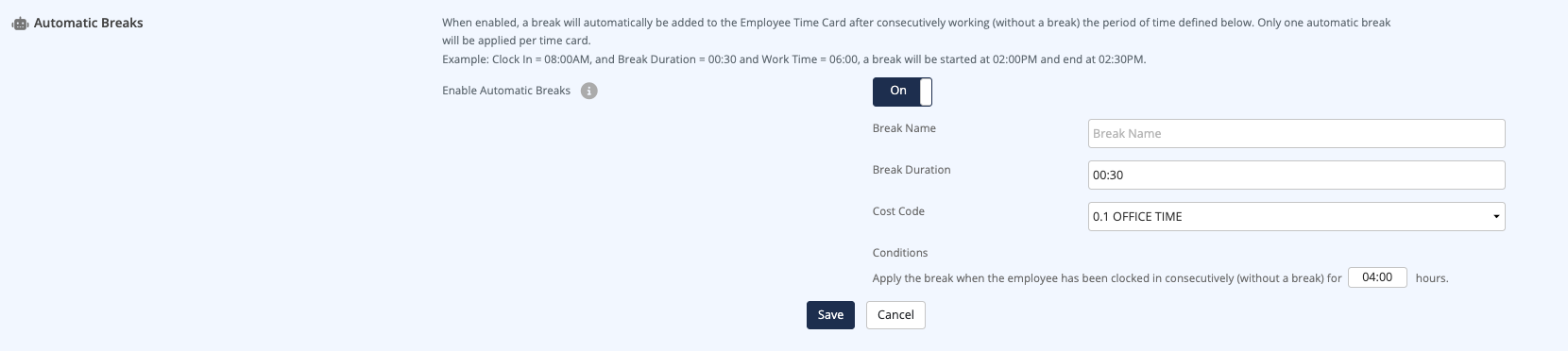Image resolution: width=1568 pixels, height=351 pixels.
Task: Click the robot icon beside Automatic Breaks
Action: click(x=20, y=24)
